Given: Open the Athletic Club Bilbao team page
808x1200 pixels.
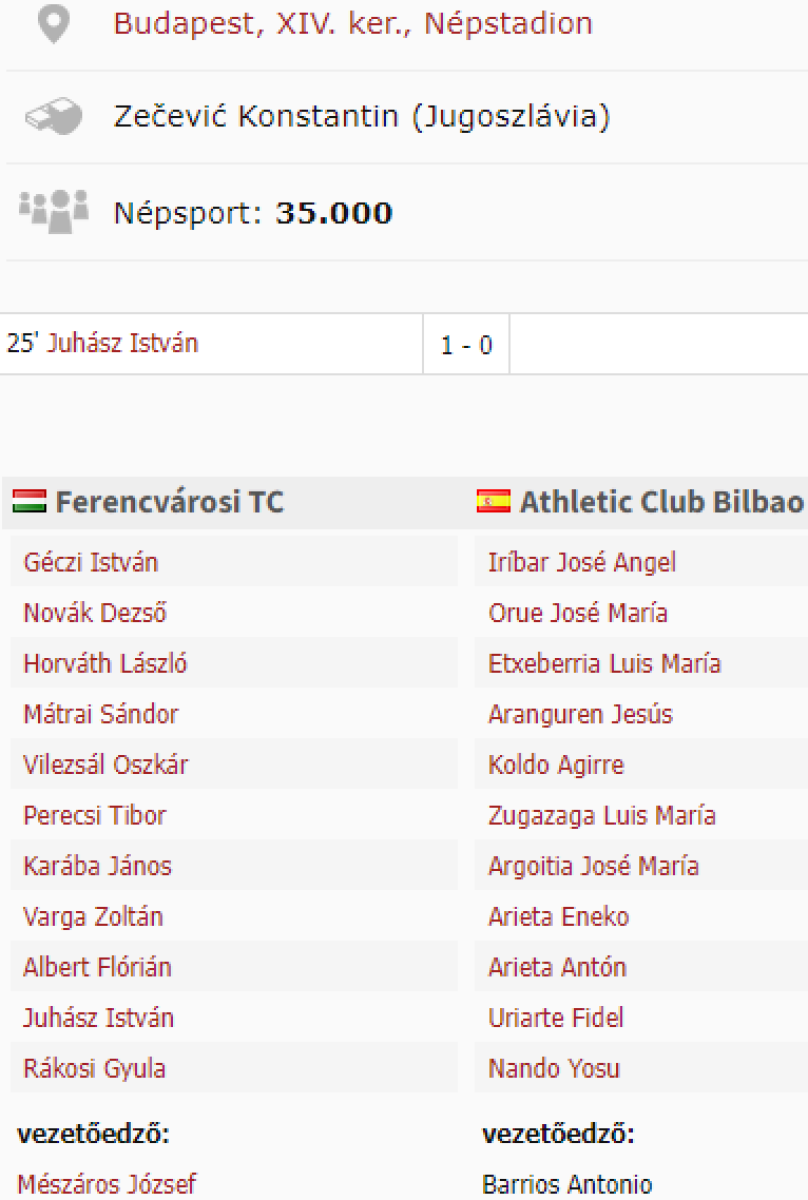Looking at the screenshot, I should [661, 502].
